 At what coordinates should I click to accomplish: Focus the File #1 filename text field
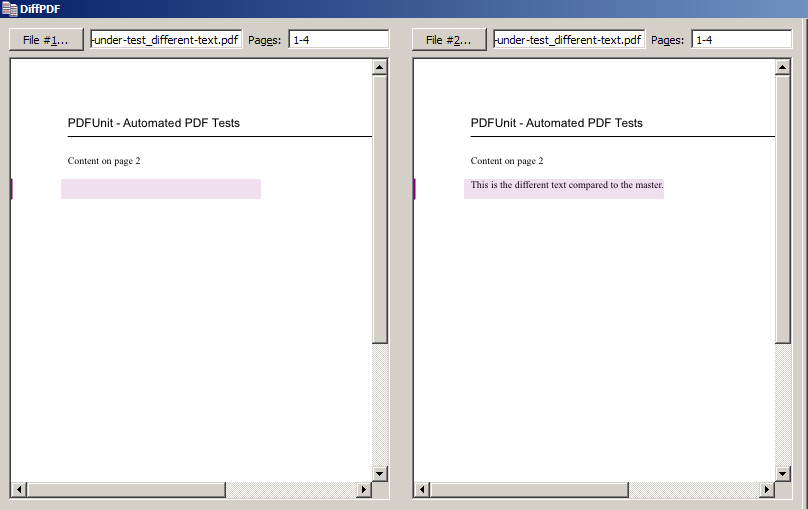[165, 40]
